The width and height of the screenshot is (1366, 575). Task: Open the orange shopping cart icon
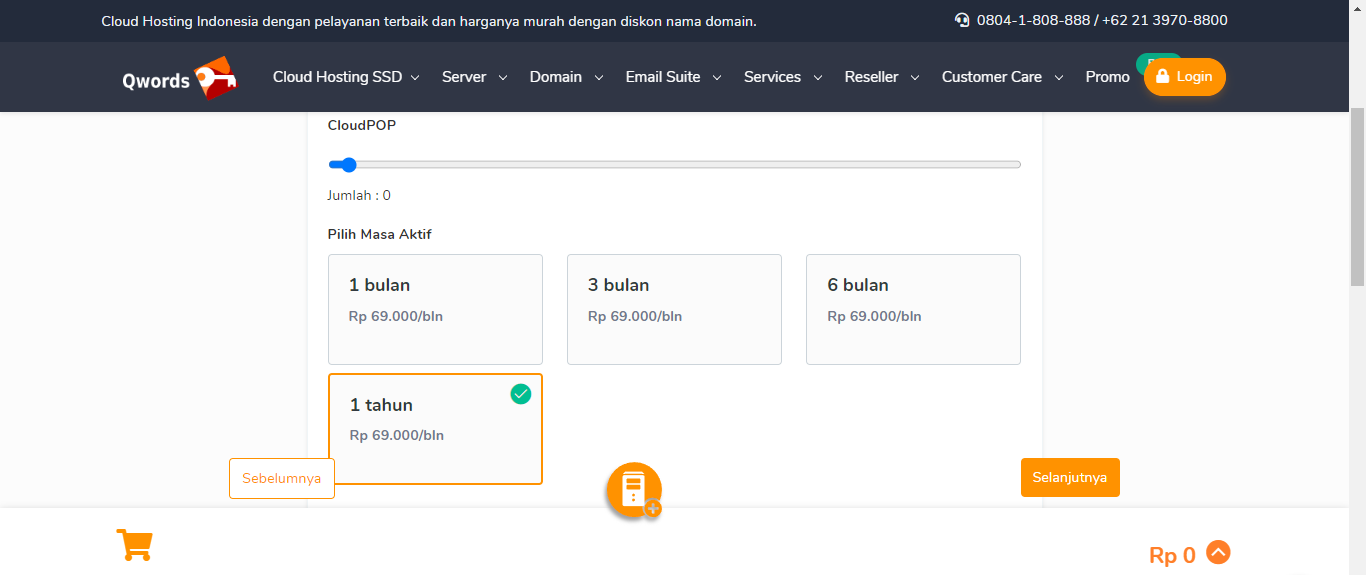(134, 545)
